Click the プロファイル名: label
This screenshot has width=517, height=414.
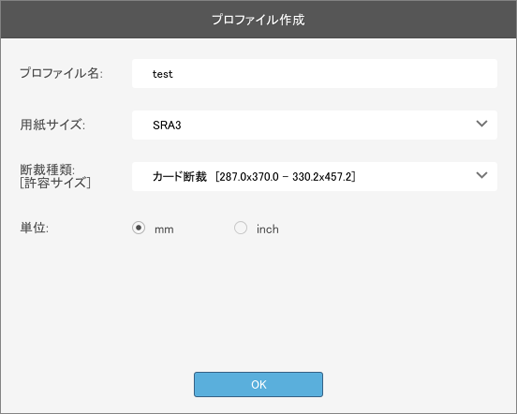tap(61, 73)
